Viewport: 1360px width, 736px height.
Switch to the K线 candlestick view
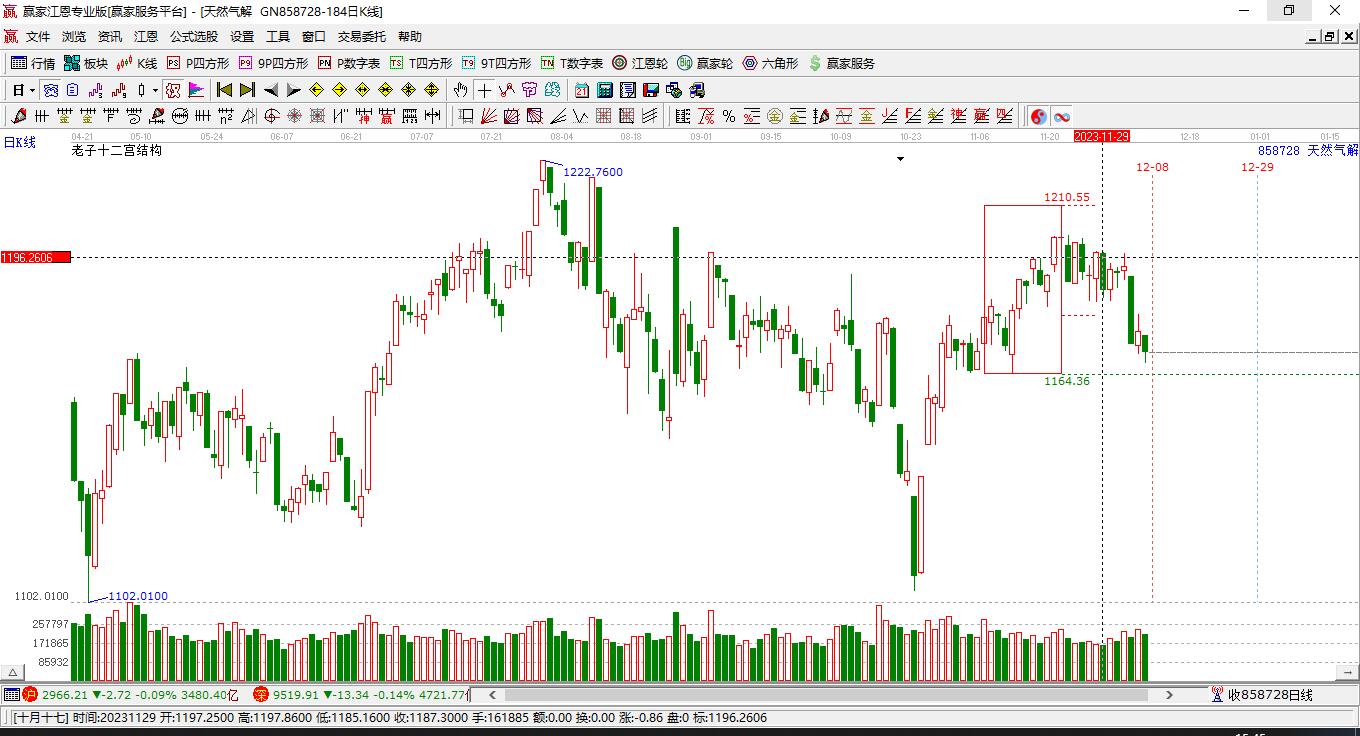click(x=137, y=63)
